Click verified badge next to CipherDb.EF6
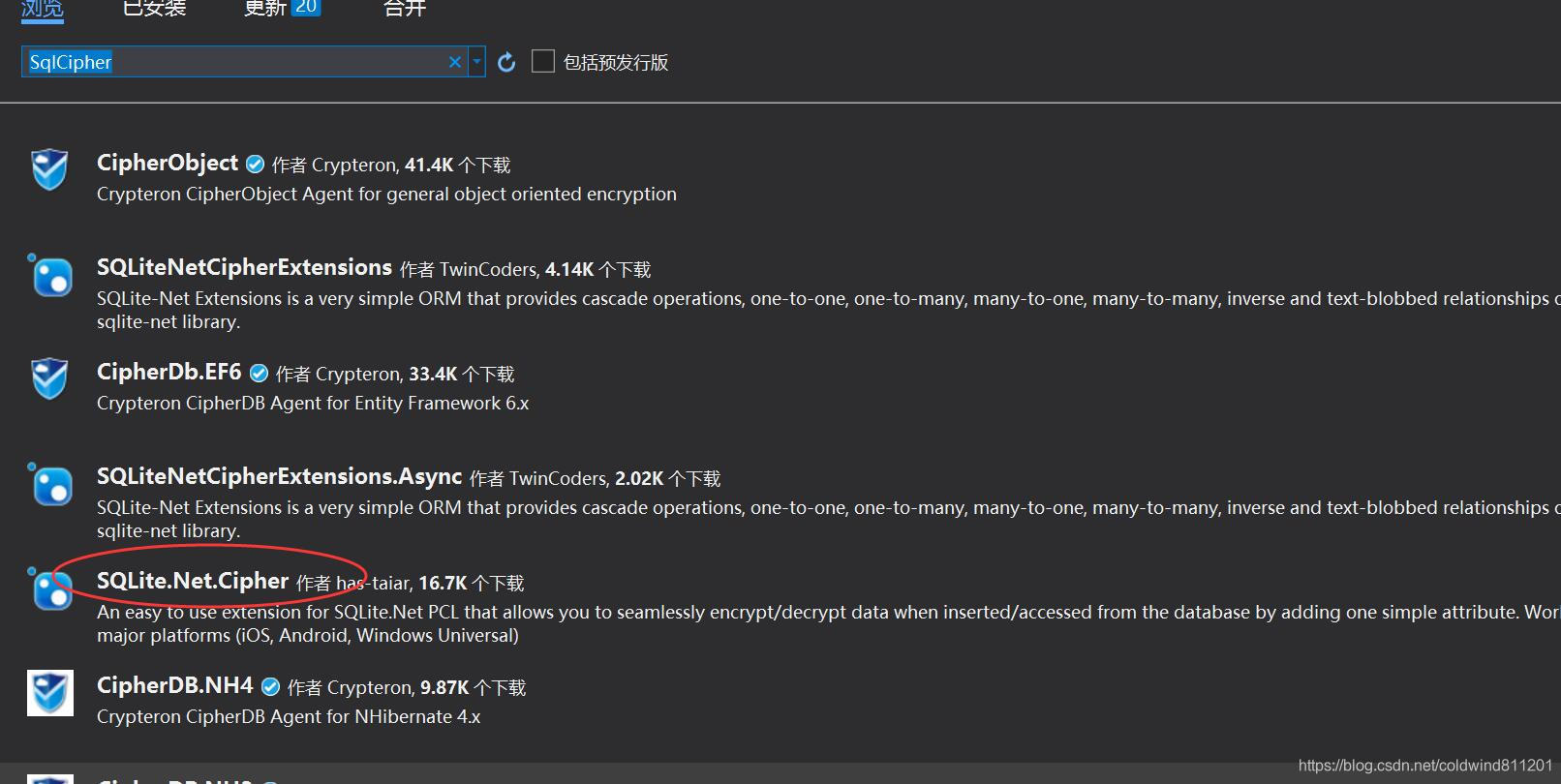 259,374
